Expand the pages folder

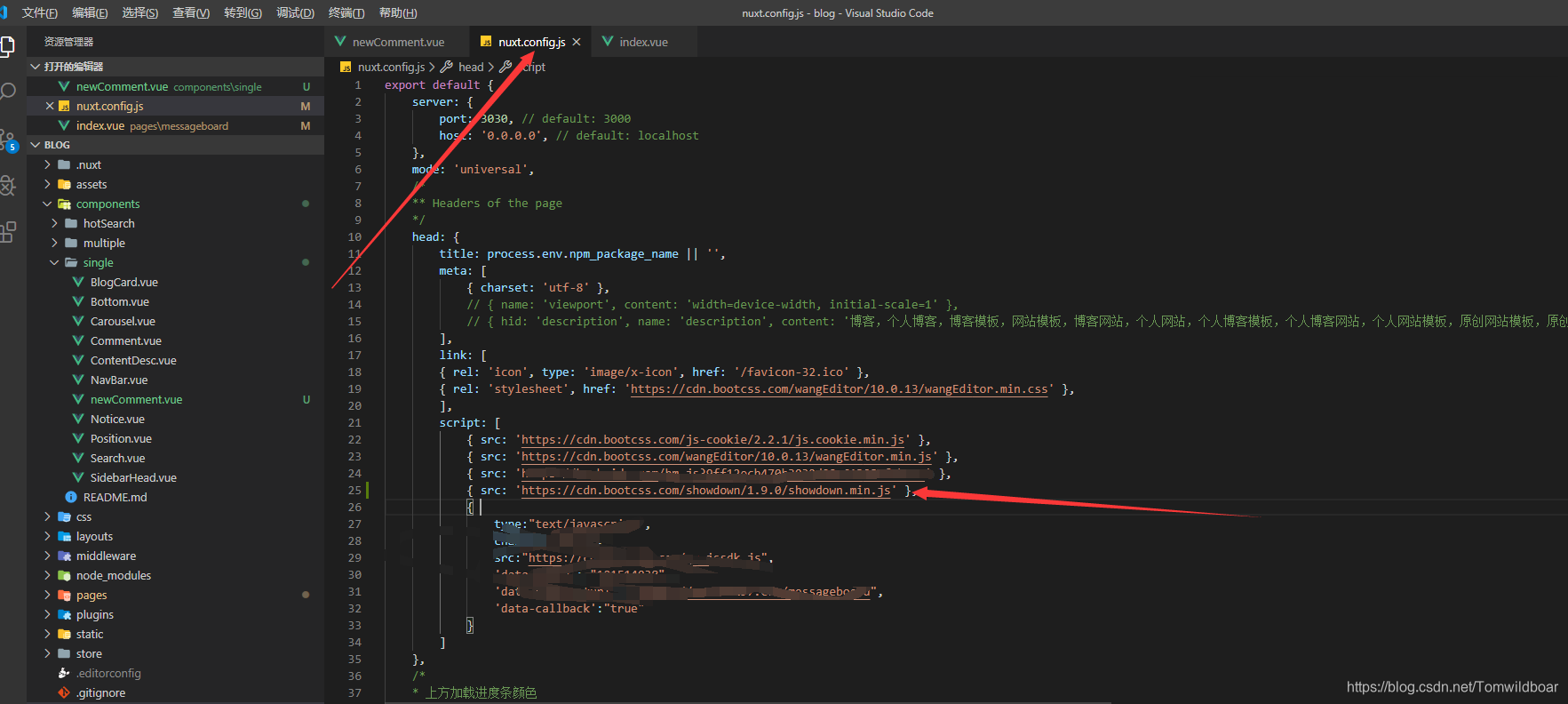coord(47,595)
